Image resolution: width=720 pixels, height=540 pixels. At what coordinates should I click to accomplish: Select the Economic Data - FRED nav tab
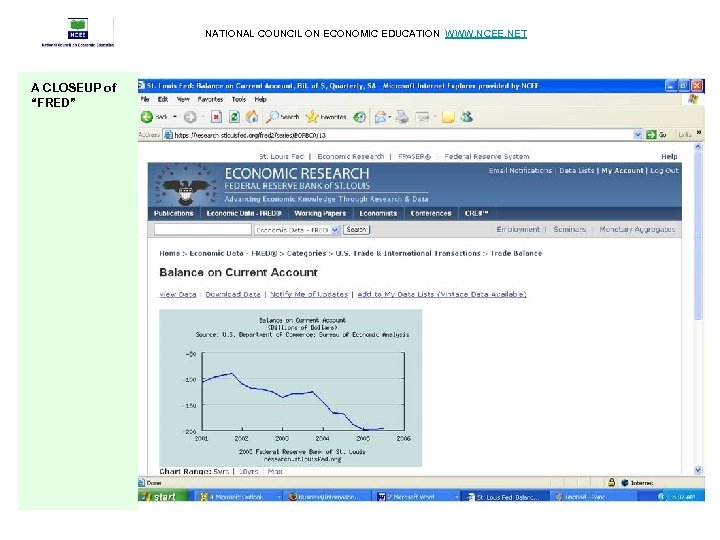point(244,214)
